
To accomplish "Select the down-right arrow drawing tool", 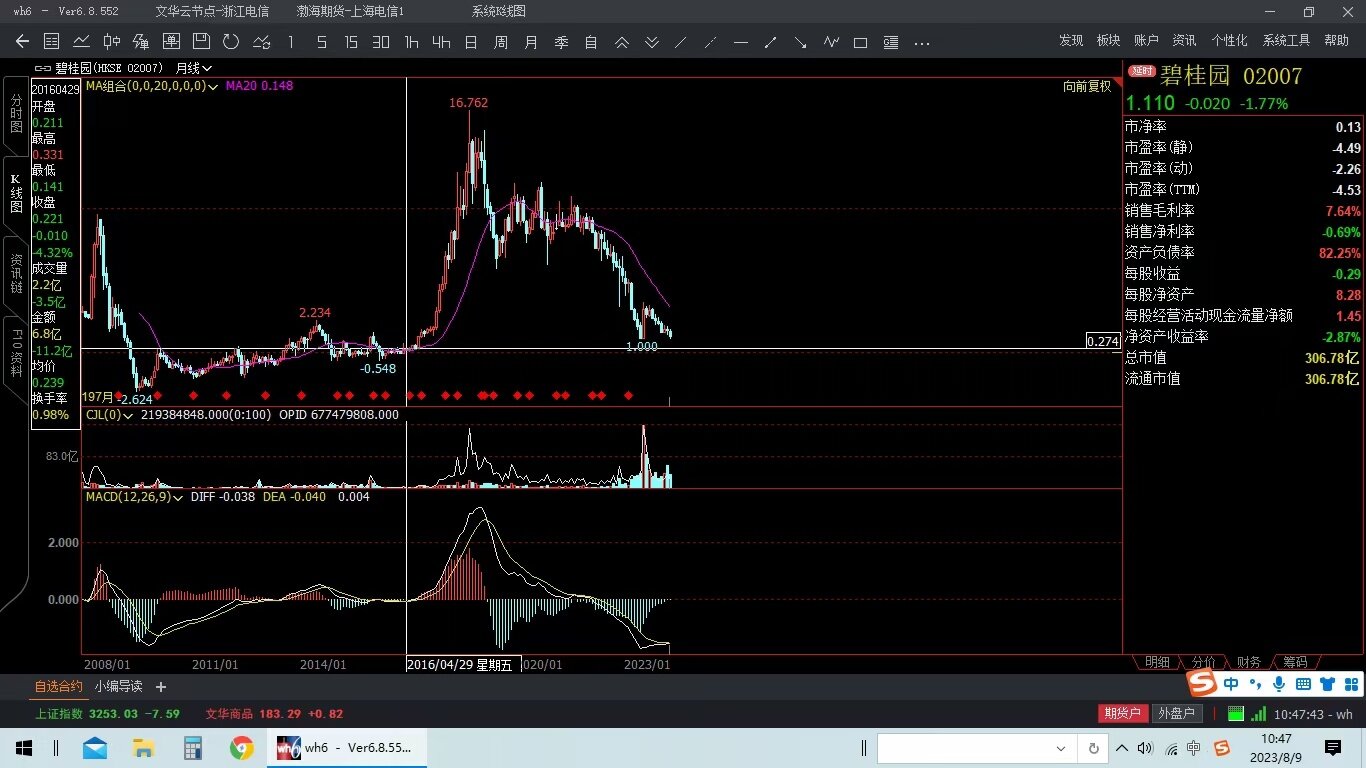I will 801,42.
